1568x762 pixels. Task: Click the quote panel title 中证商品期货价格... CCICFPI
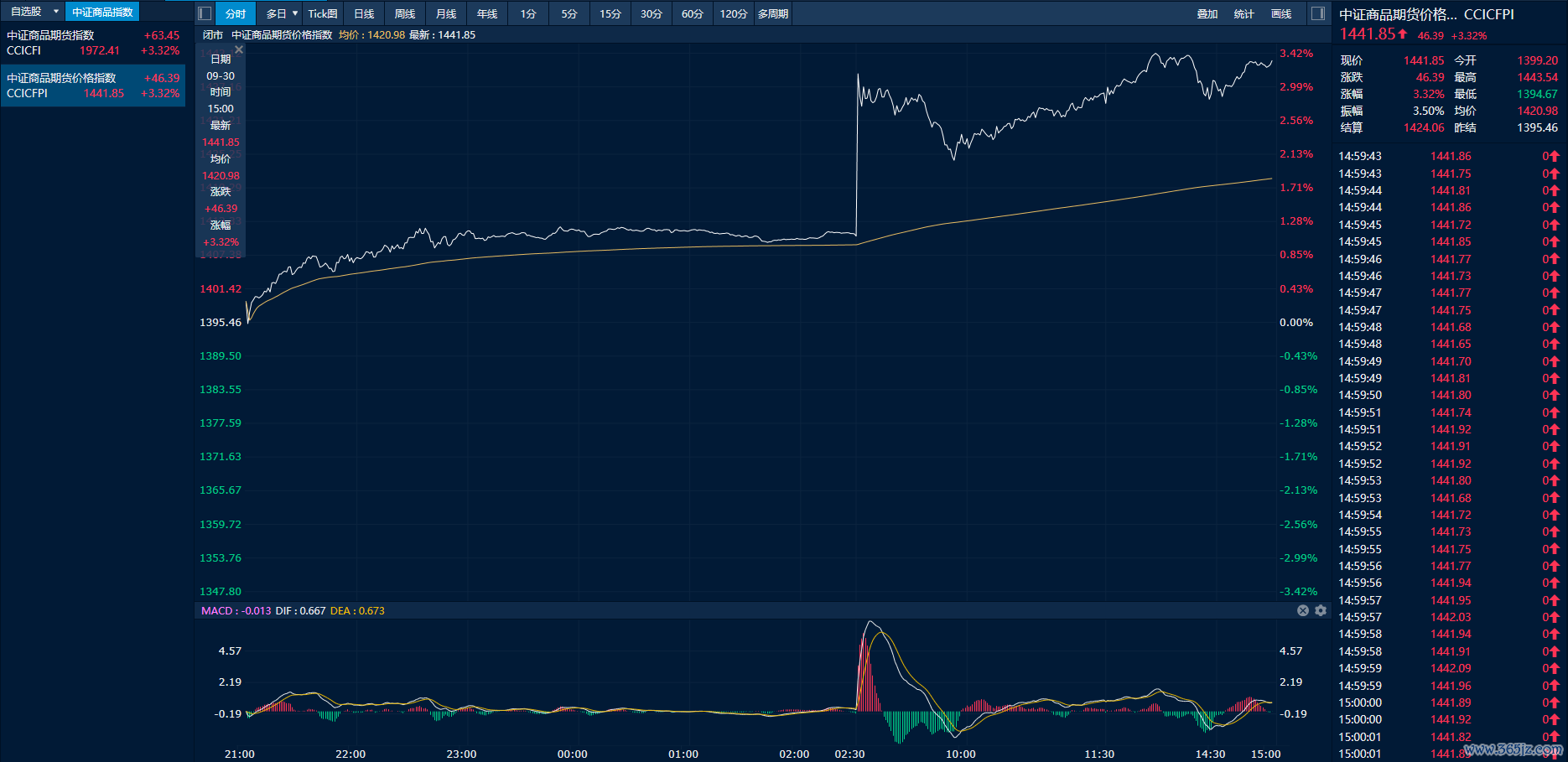click(x=1426, y=13)
